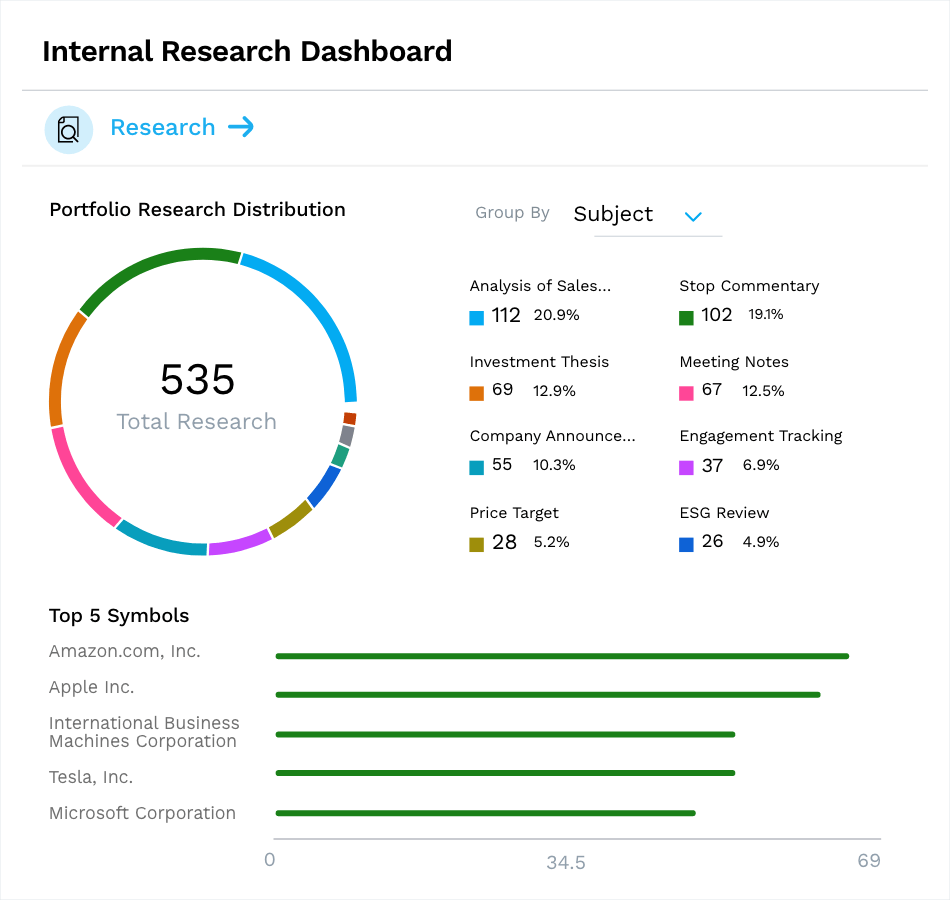Select the Amazon.com bar in Top 5 Symbols

point(562,656)
